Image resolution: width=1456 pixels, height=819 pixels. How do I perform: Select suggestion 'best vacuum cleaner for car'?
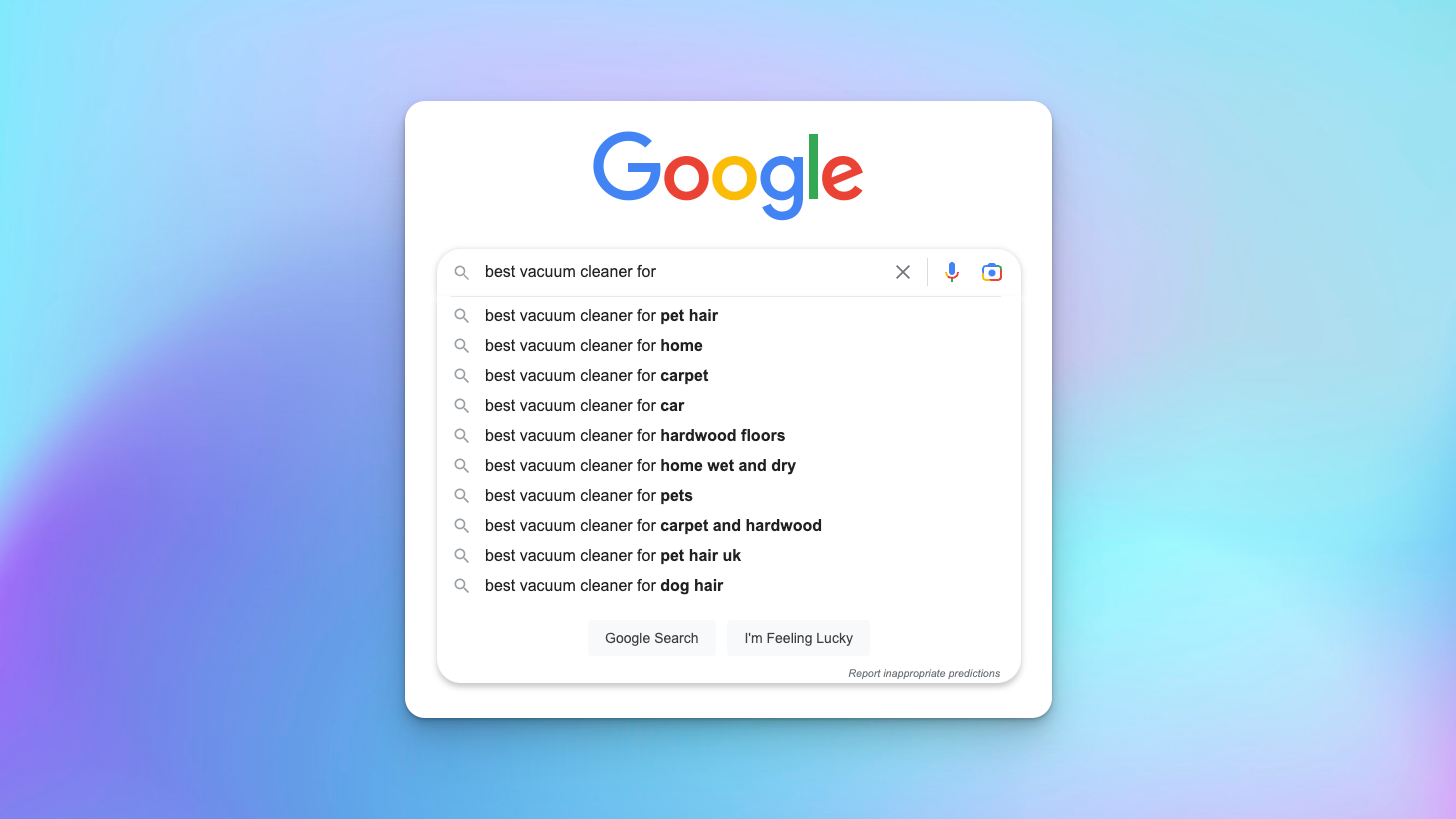[584, 405]
